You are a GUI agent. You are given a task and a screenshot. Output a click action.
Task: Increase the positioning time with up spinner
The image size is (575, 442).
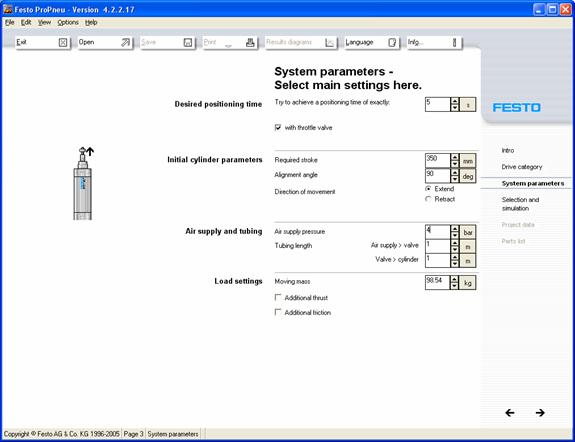(455, 101)
